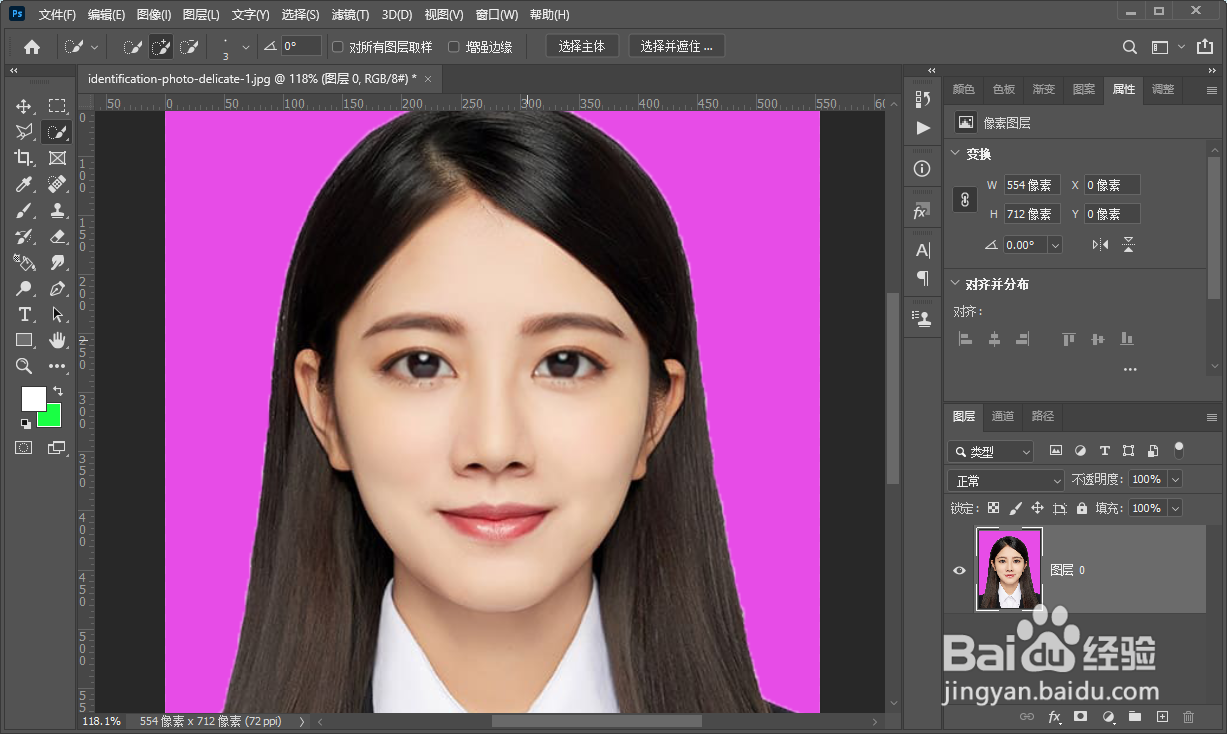1227x734 pixels.
Task: Select the Frame tool
Action: (x=57, y=158)
